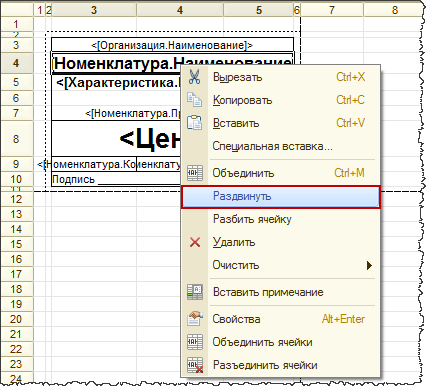The height and width of the screenshot is (389, 426).
Task: Choose Вырезать from the context menu
Action: pos(280,77)
